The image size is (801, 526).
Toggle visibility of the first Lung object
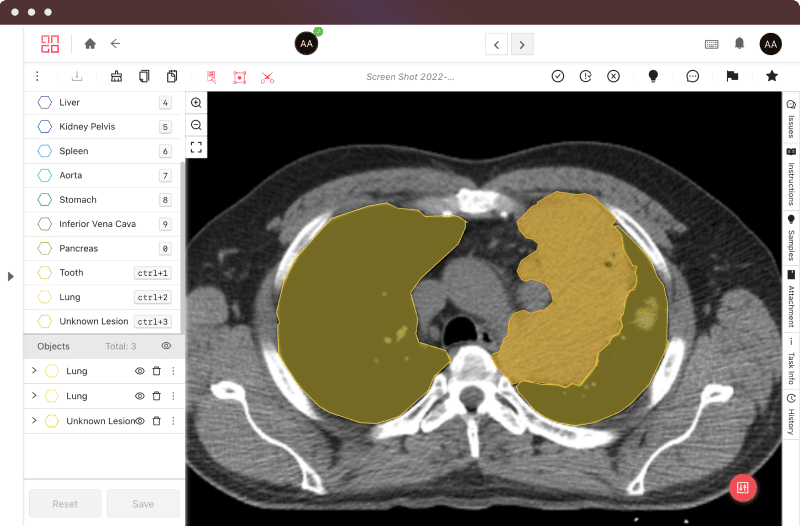pyautogui.click(x=140, y=371)
